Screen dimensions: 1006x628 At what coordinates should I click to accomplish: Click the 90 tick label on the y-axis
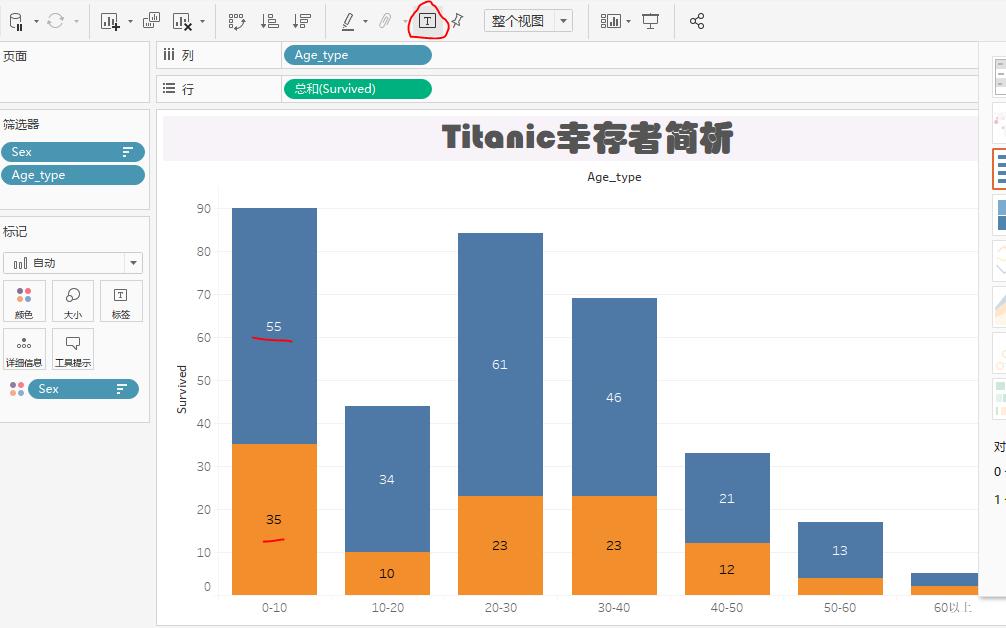(204, 208)
